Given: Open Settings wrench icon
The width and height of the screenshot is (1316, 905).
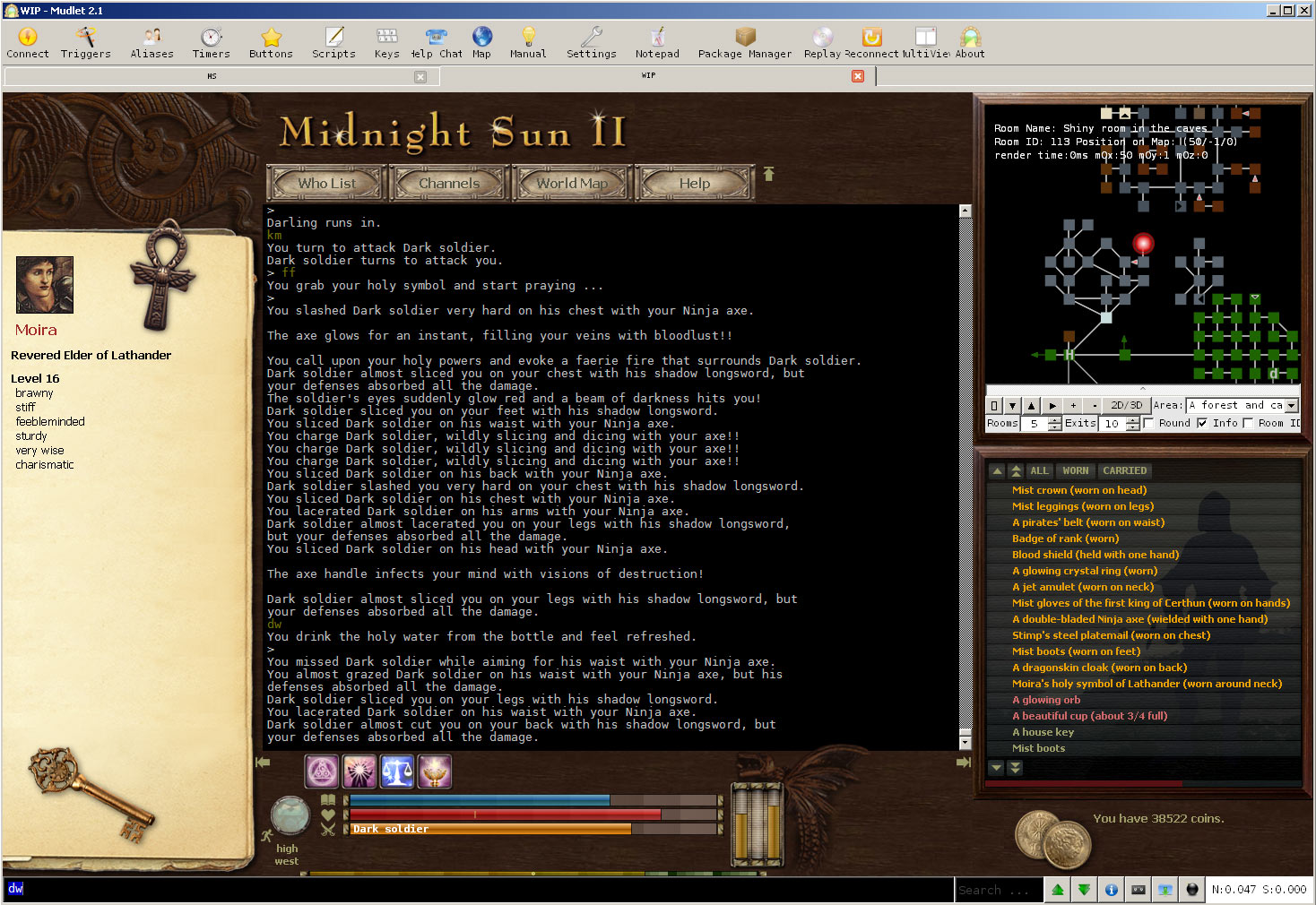Looking at the screenshot, I should click(x=592, y=42).
